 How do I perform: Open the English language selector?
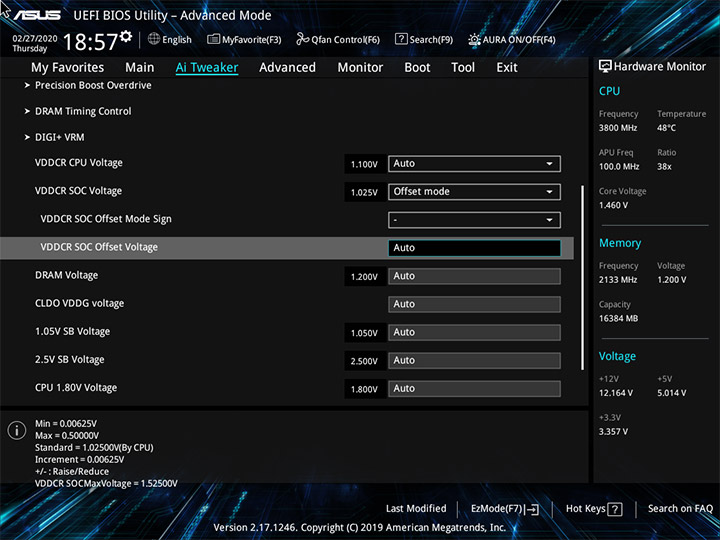(x=170, y=39)
